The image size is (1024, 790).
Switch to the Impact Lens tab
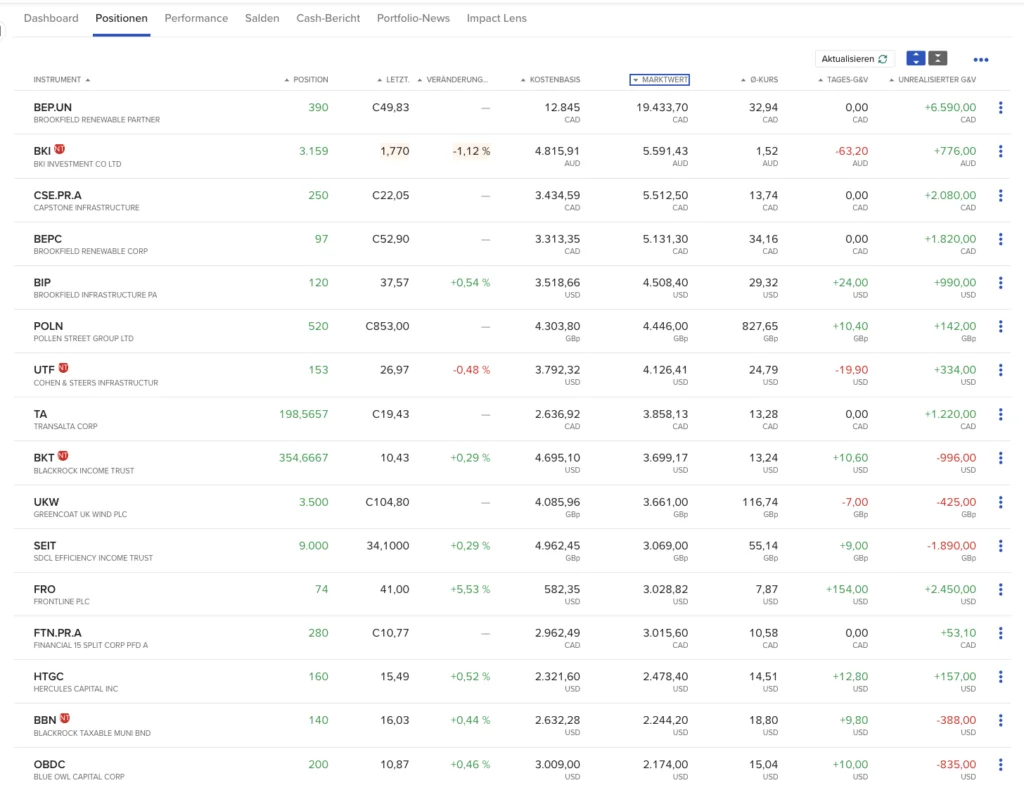[496, 18]
